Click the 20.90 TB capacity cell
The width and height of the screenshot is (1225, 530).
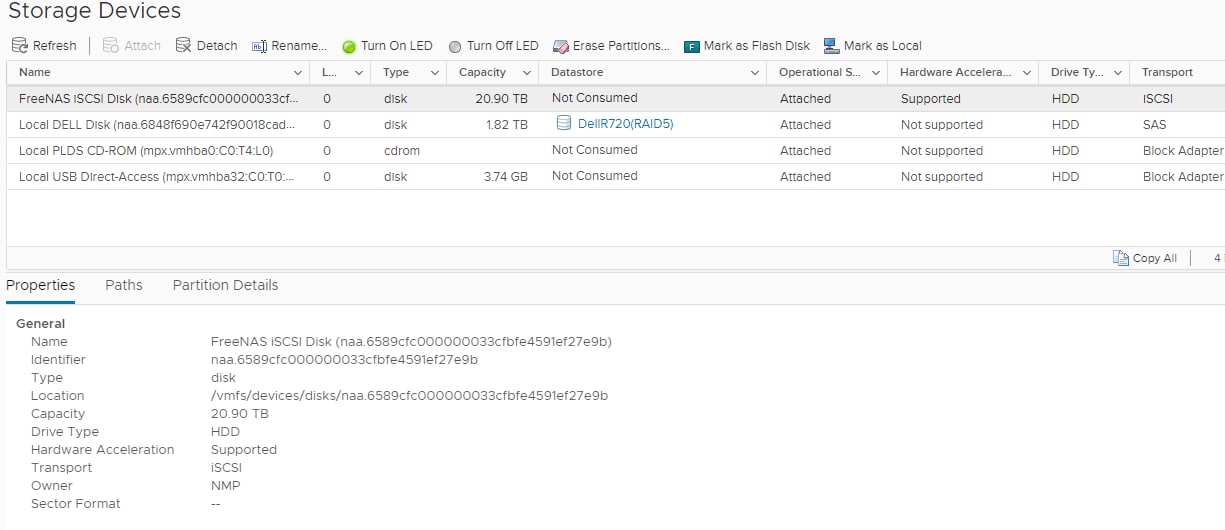(502, 98)
